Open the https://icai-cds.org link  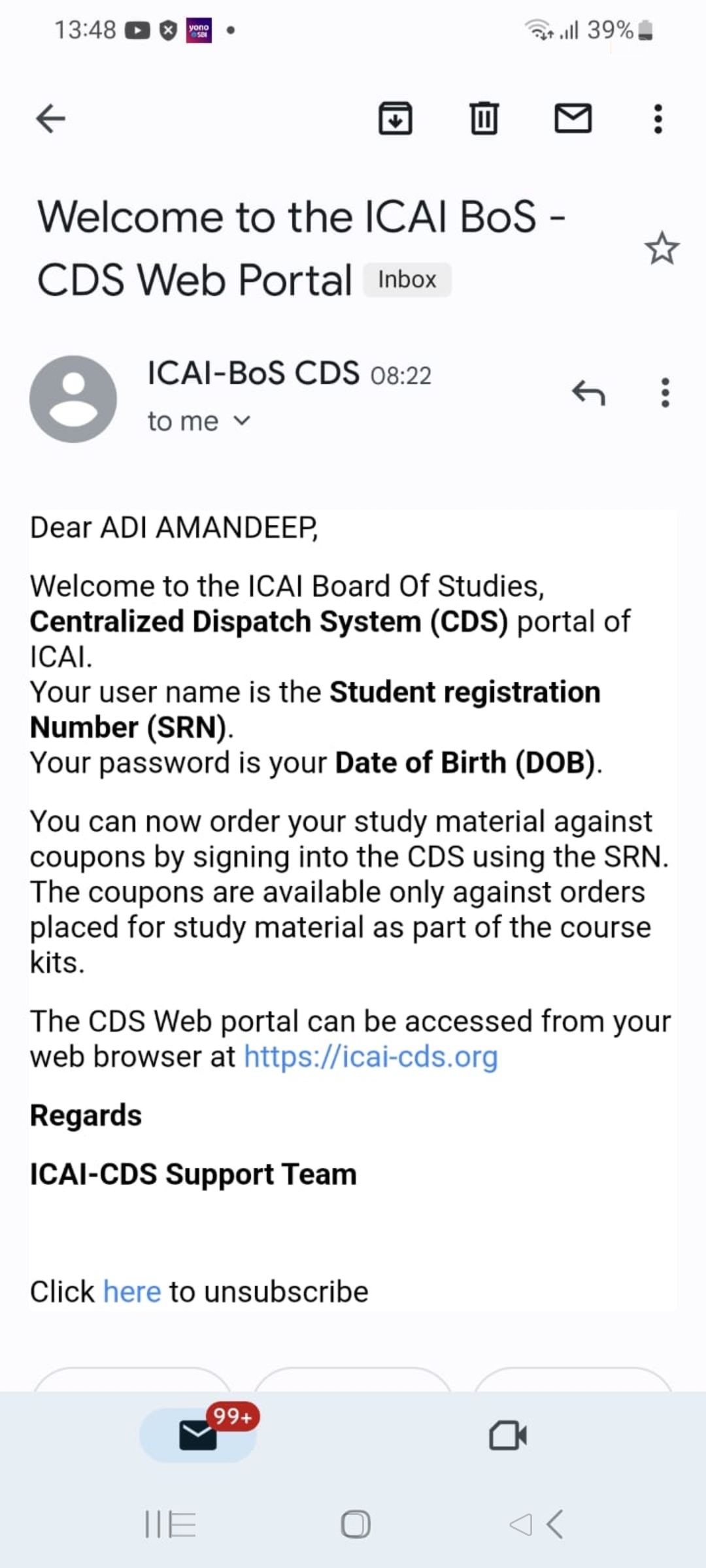pyautogui.click(x=371, y=1056)
